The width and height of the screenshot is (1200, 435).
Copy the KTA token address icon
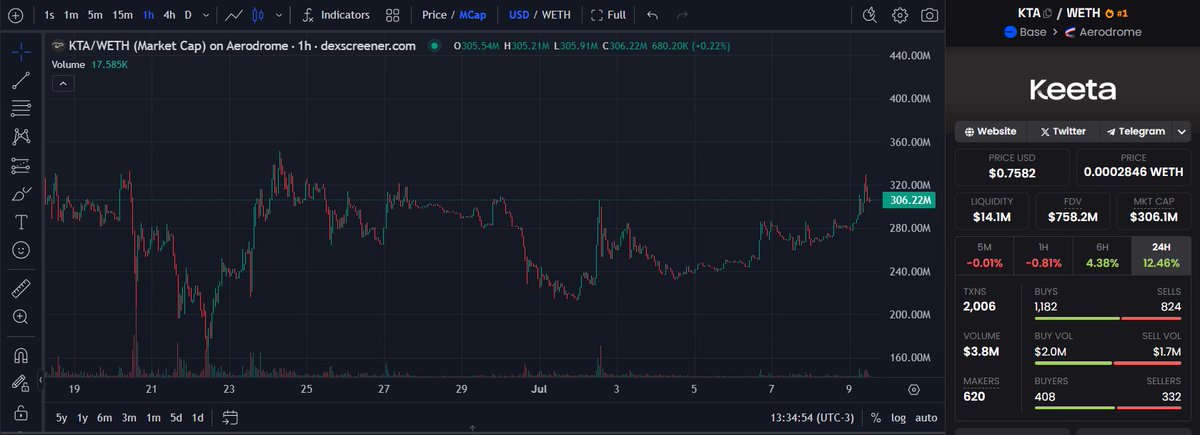(1047, 12)
